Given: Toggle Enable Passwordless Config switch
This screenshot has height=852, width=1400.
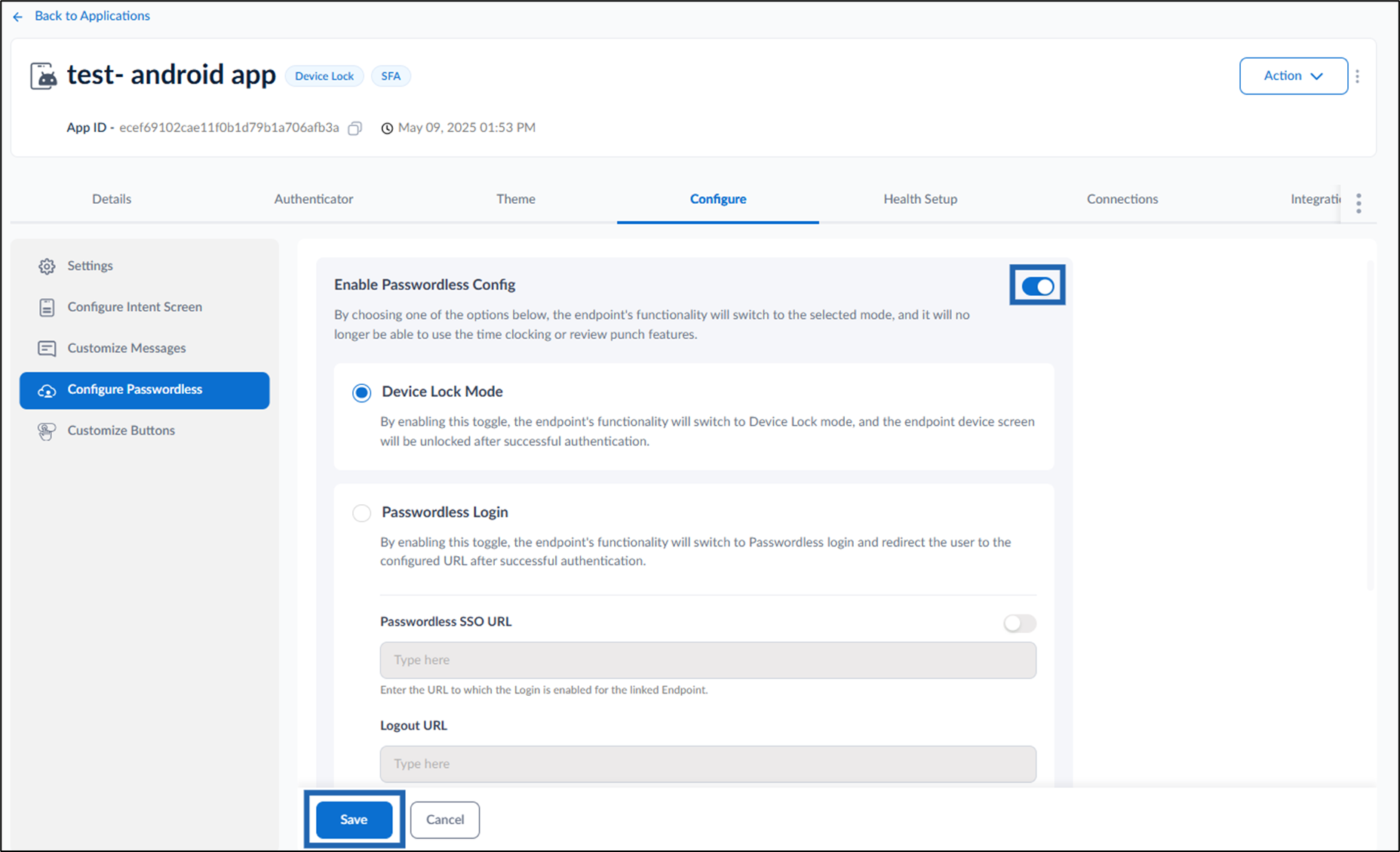Looking at the screenshot, I should [x=1037, y=286].
